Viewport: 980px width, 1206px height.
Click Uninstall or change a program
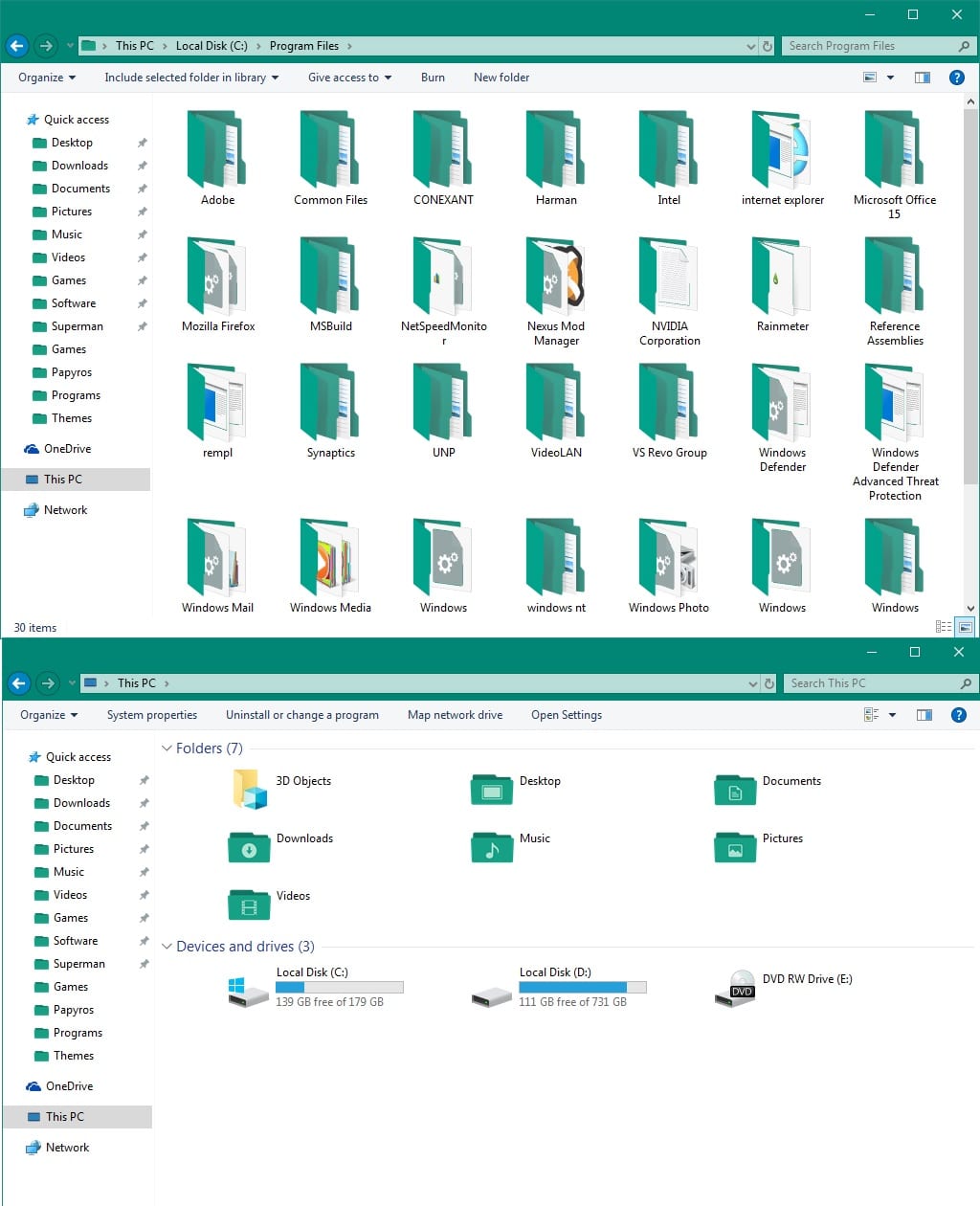[x=302, y=715]
